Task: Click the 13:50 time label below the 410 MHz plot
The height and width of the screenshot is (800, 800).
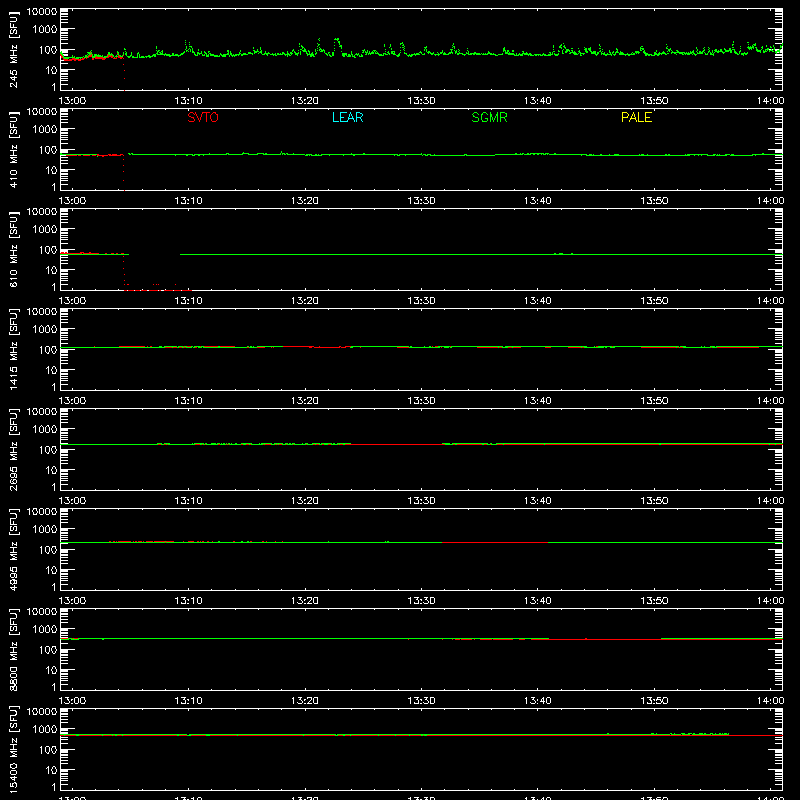Action: (654, 201)
